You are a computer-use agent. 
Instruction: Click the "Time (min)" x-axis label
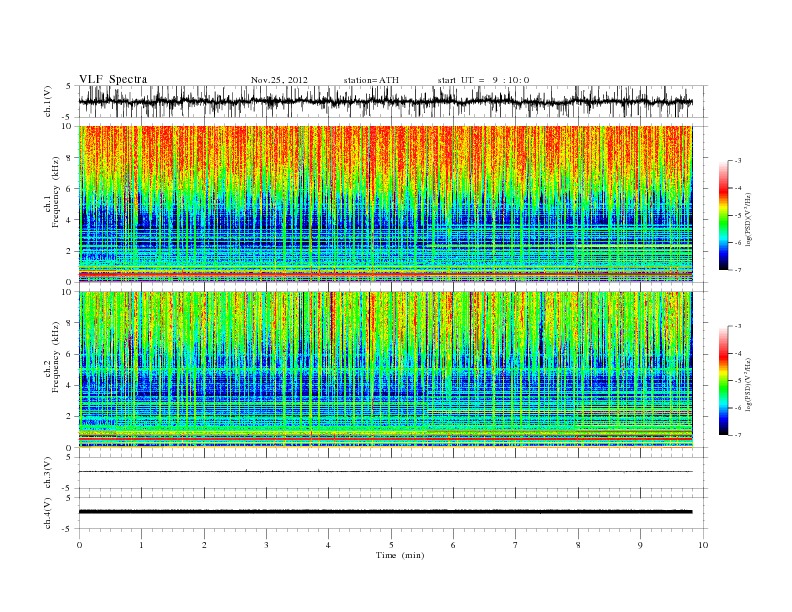tap(400, 555)
